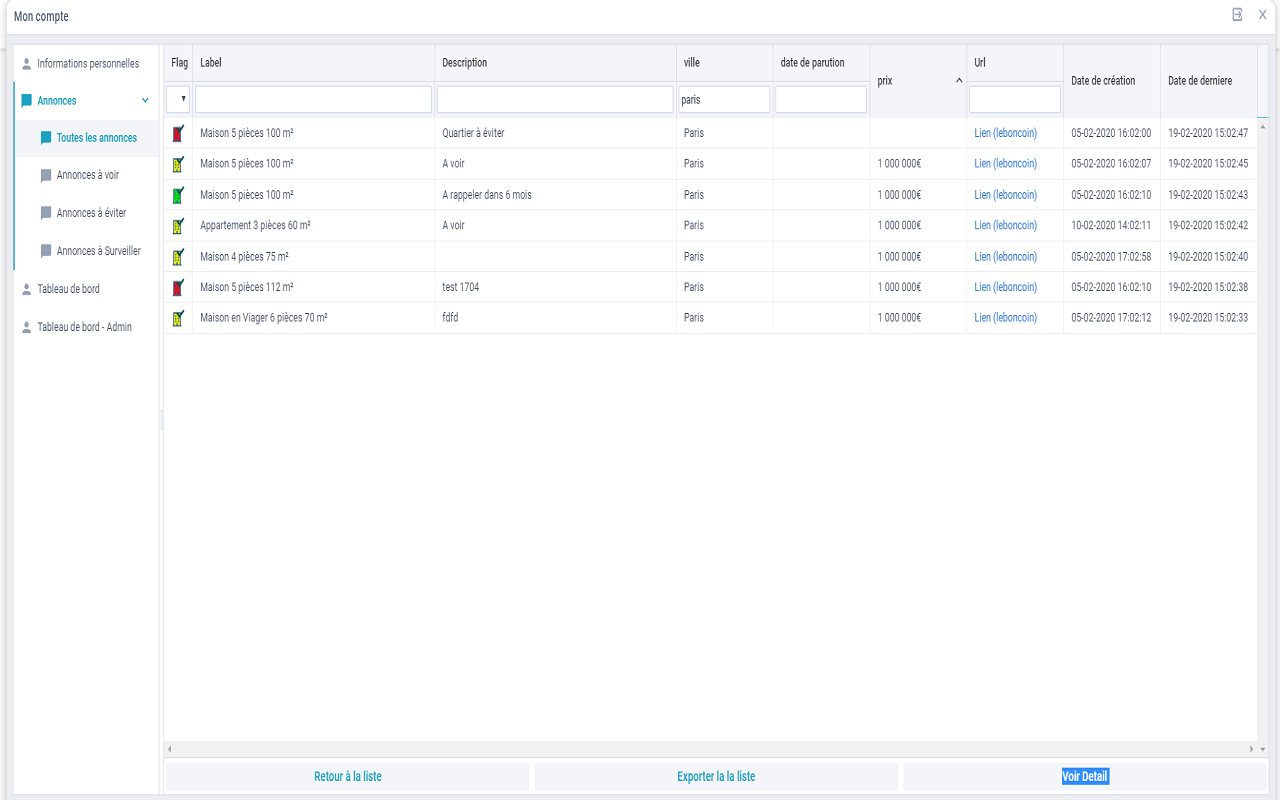Click the horizontal scrollbar right arrow
The width and height of the screenshot is (1280, 800).
click(1251, 749)
